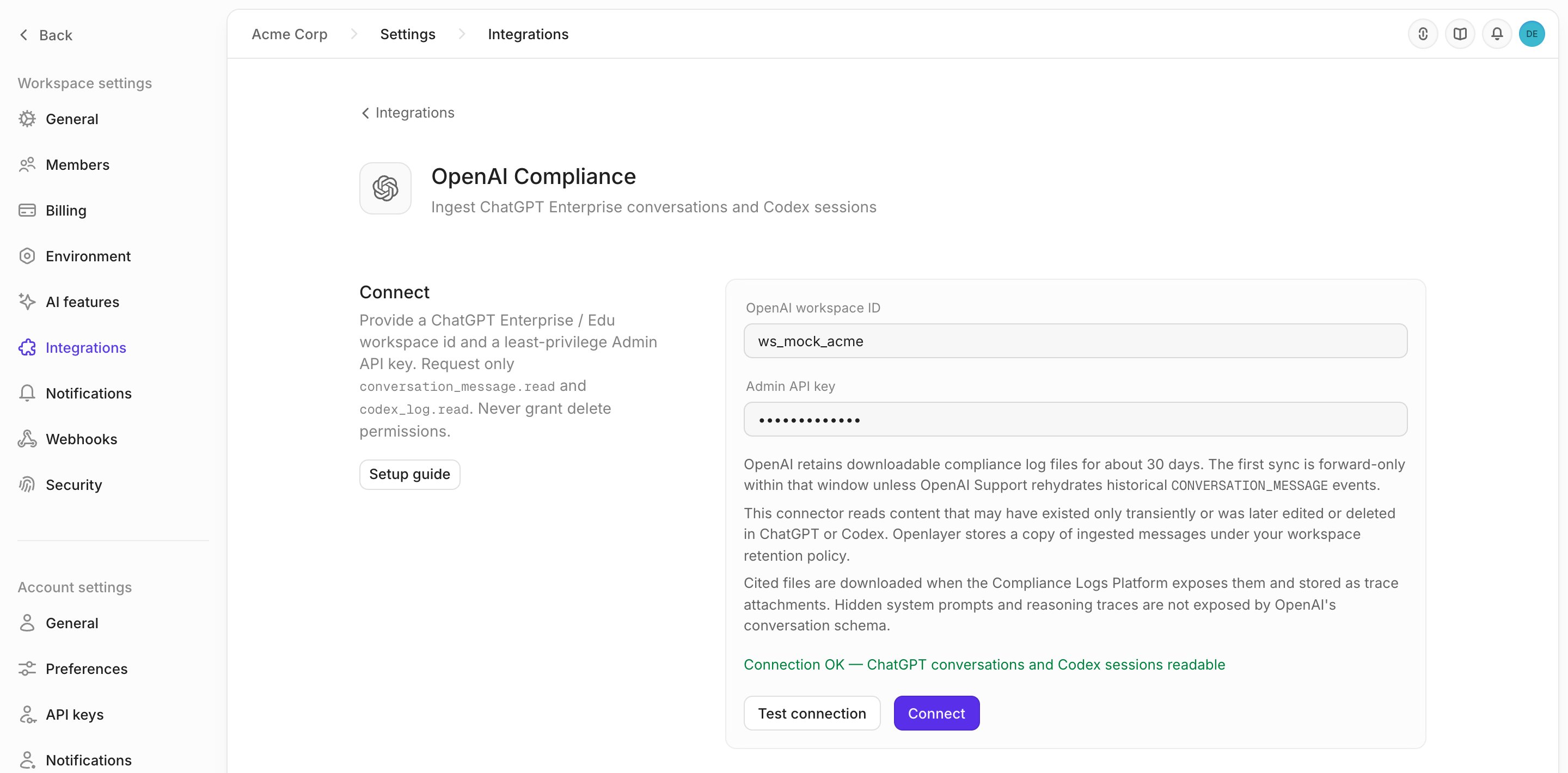Click the API keys person-key icon

tap(27, 714)
